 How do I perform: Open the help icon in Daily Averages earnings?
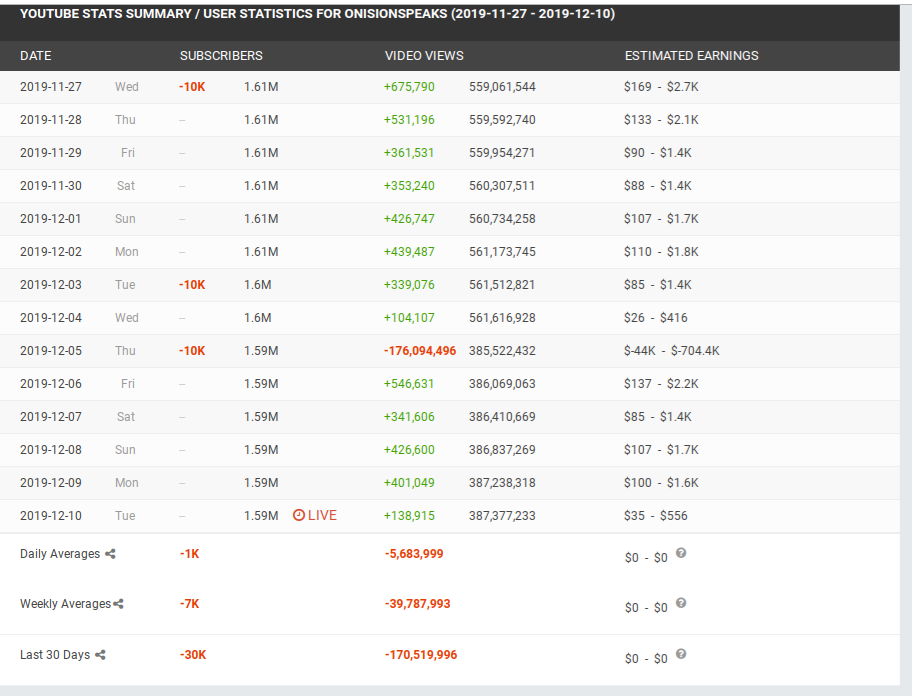click(x=681, y=553)
